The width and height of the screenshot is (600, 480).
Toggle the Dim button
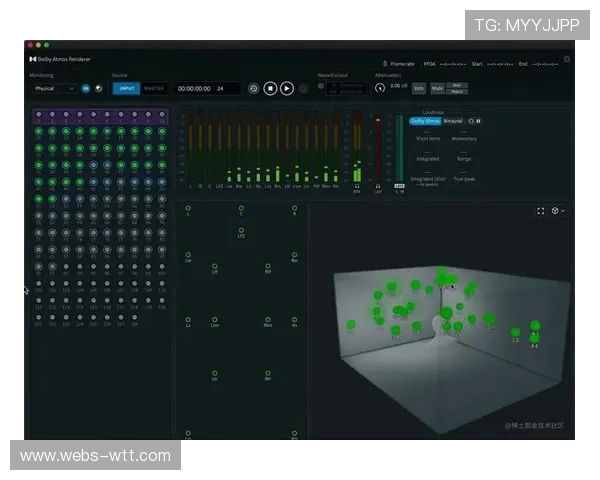click(419, 88)
